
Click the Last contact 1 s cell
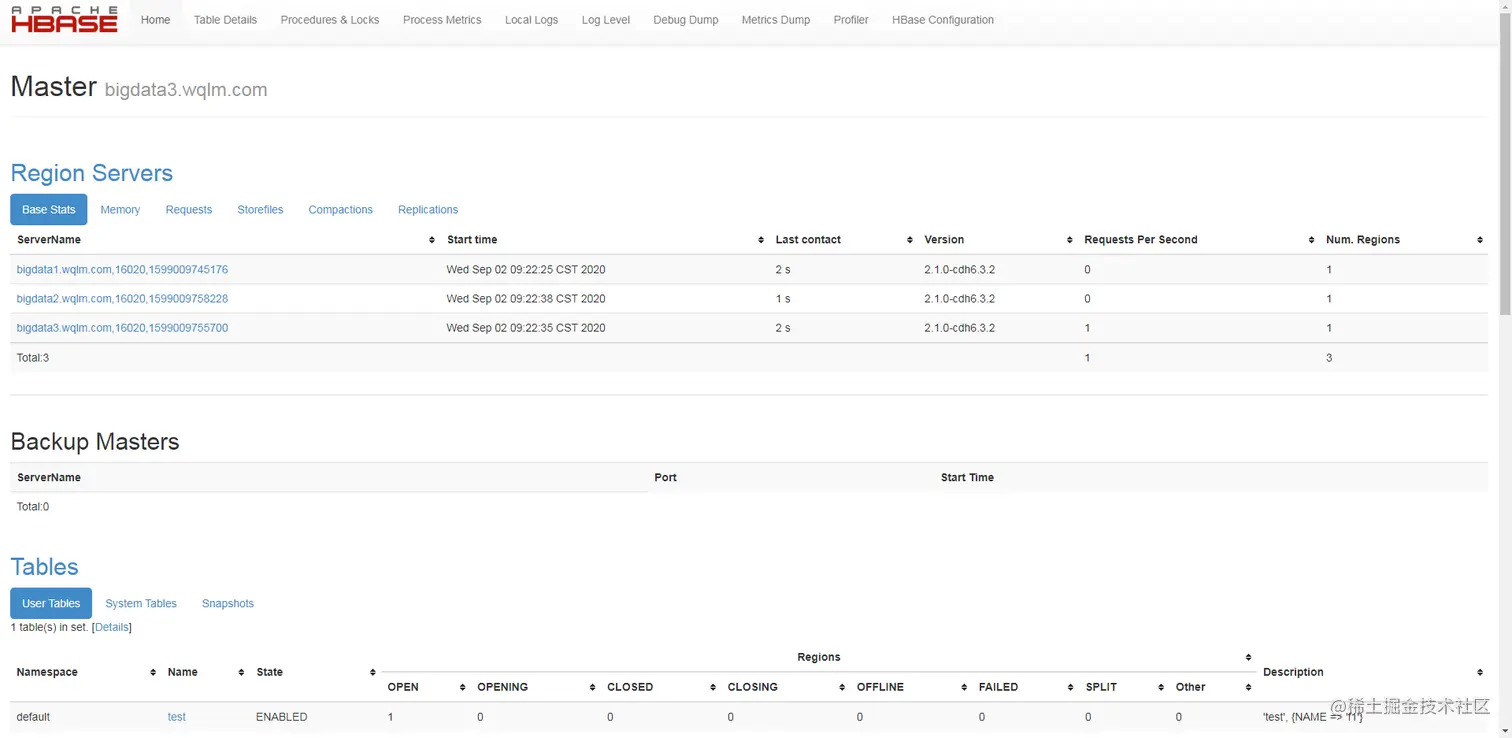(783, 299)
